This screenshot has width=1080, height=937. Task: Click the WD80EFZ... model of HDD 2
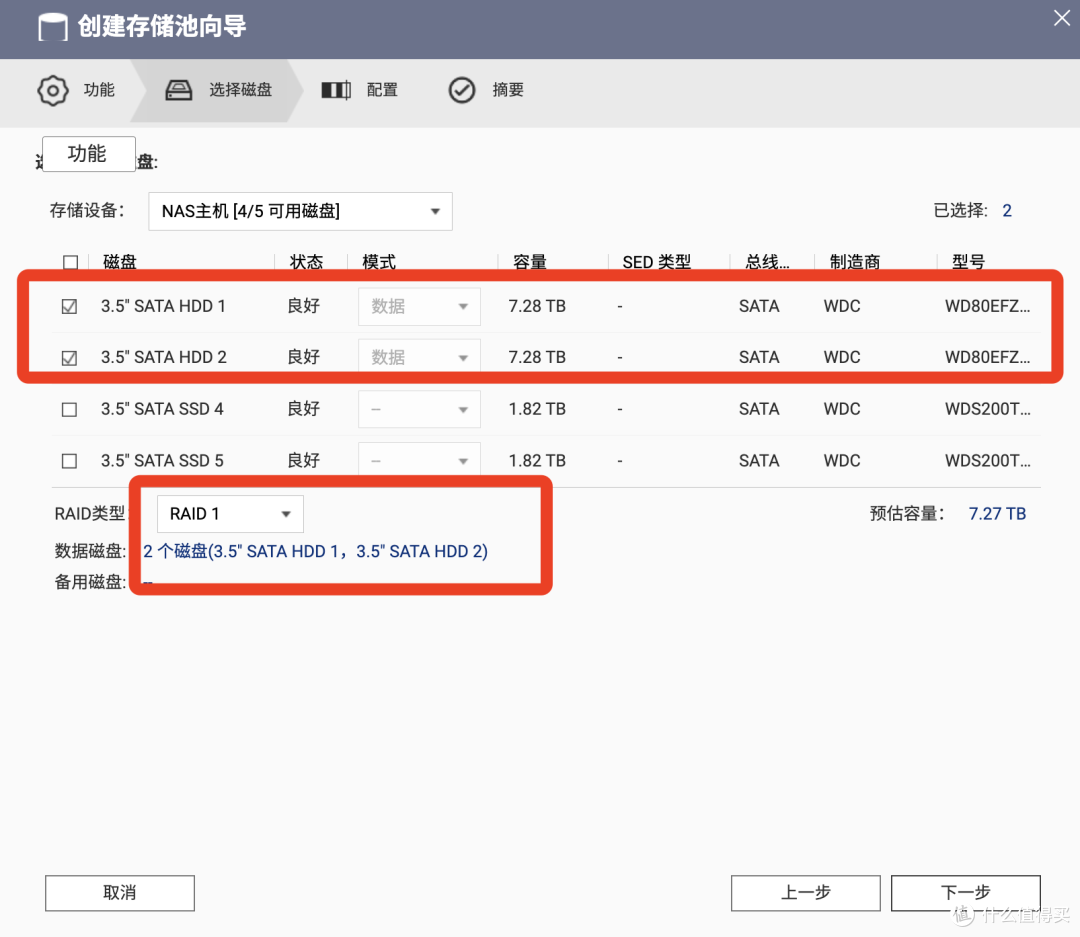988,358
